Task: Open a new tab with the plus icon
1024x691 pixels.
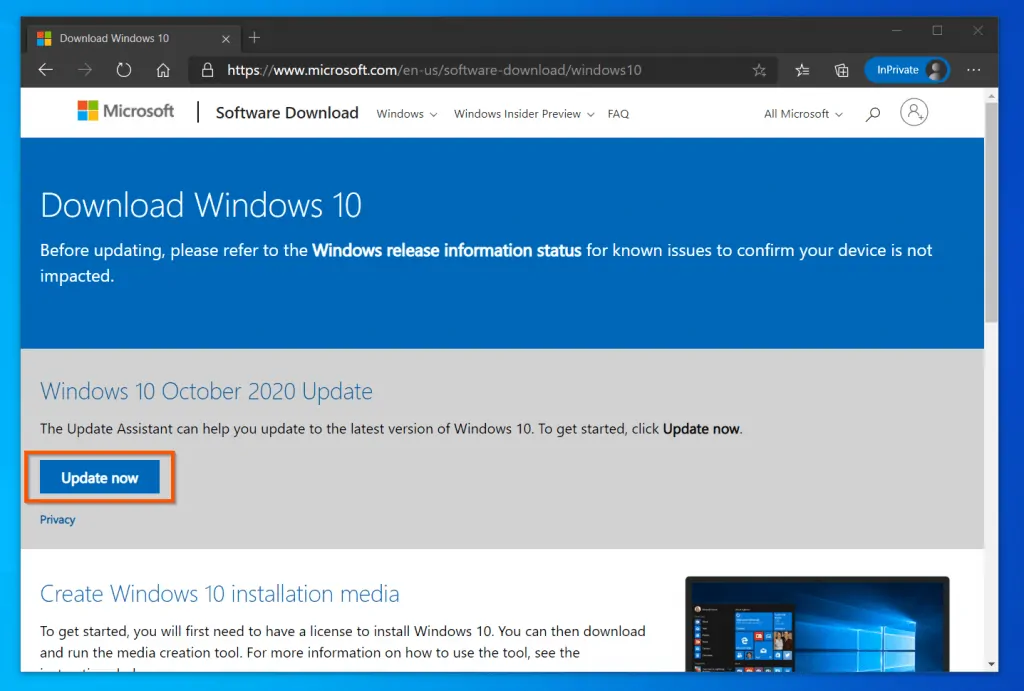Action: (255, 38)
